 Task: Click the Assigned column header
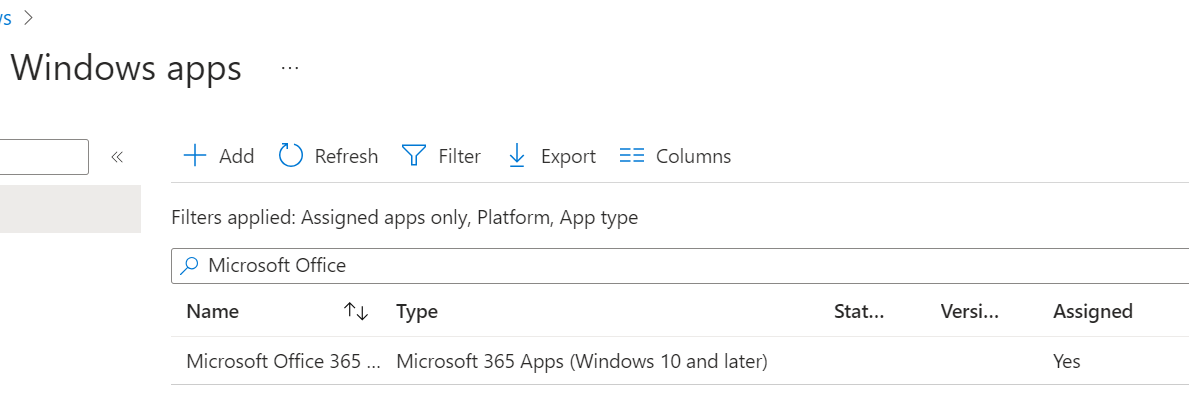1093,311
